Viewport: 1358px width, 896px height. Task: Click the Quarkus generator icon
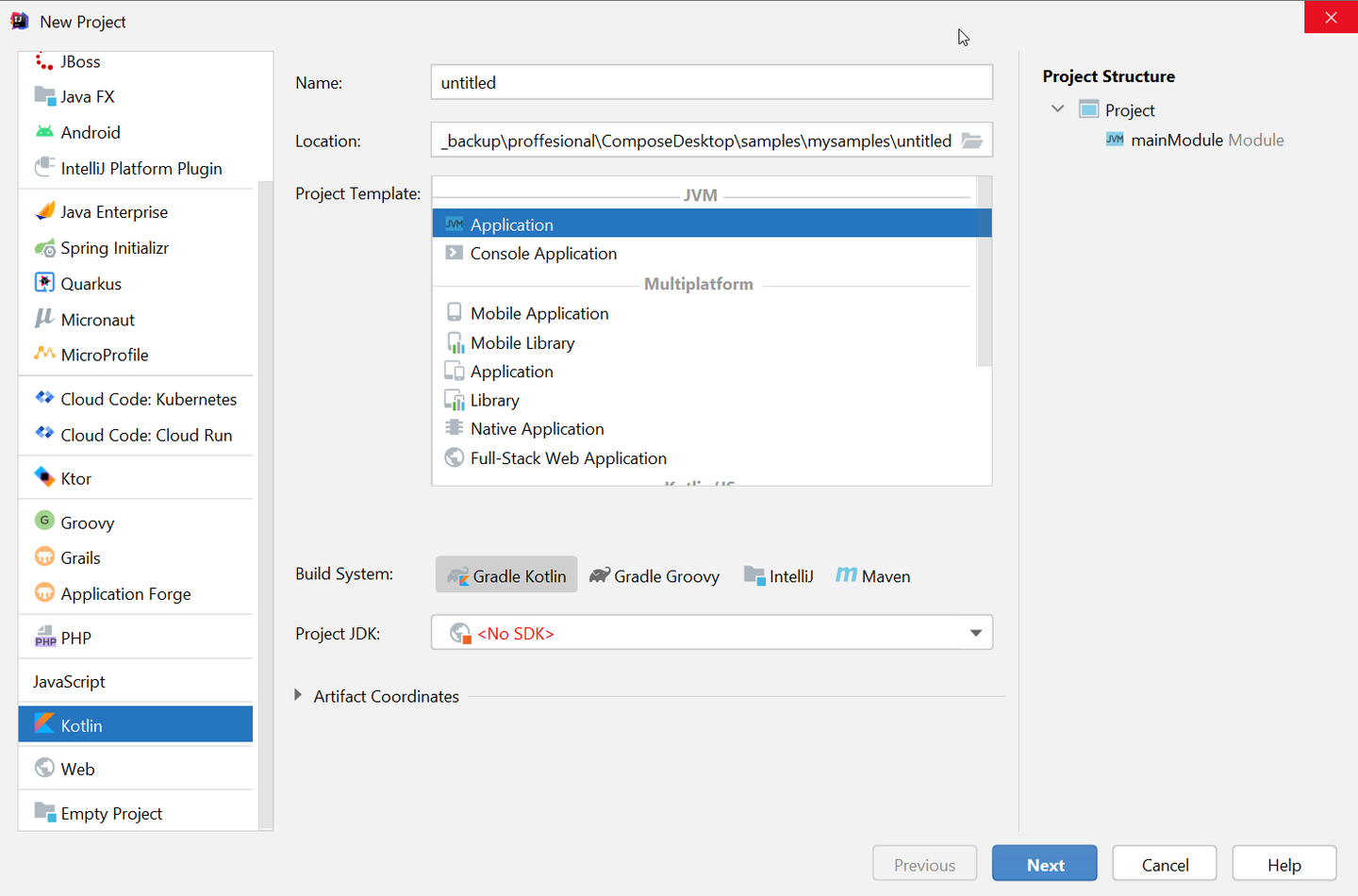pyautogui.click(x=44, y=283)
